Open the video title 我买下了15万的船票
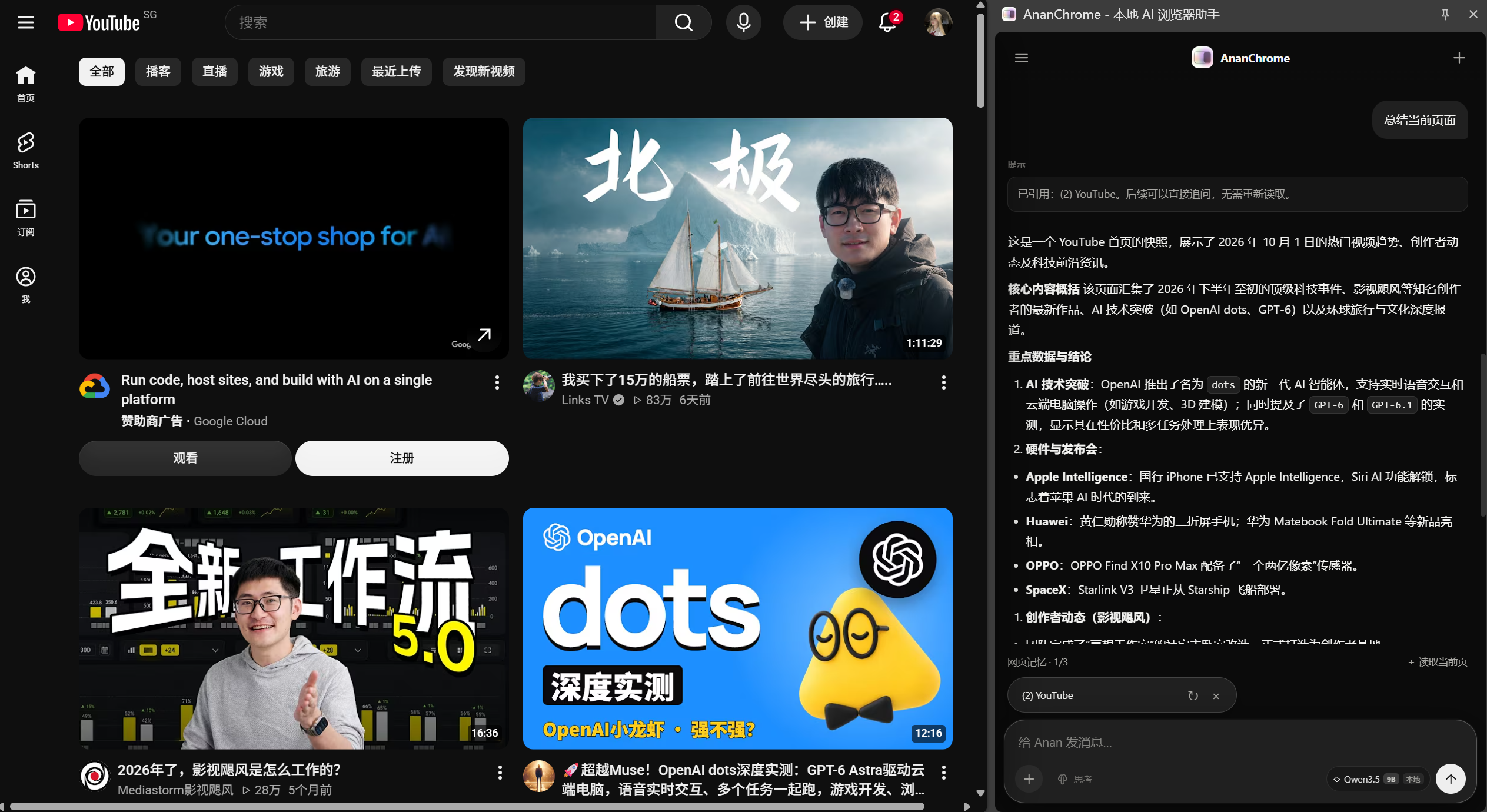 tap(727, 380)
